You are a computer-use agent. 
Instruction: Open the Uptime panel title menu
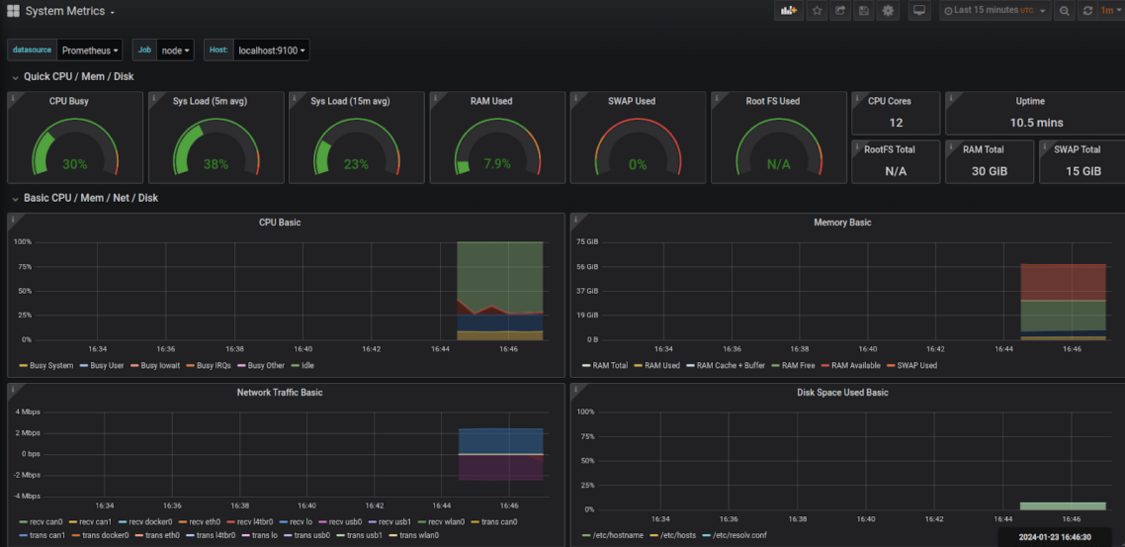click(x=1030, y=101)
